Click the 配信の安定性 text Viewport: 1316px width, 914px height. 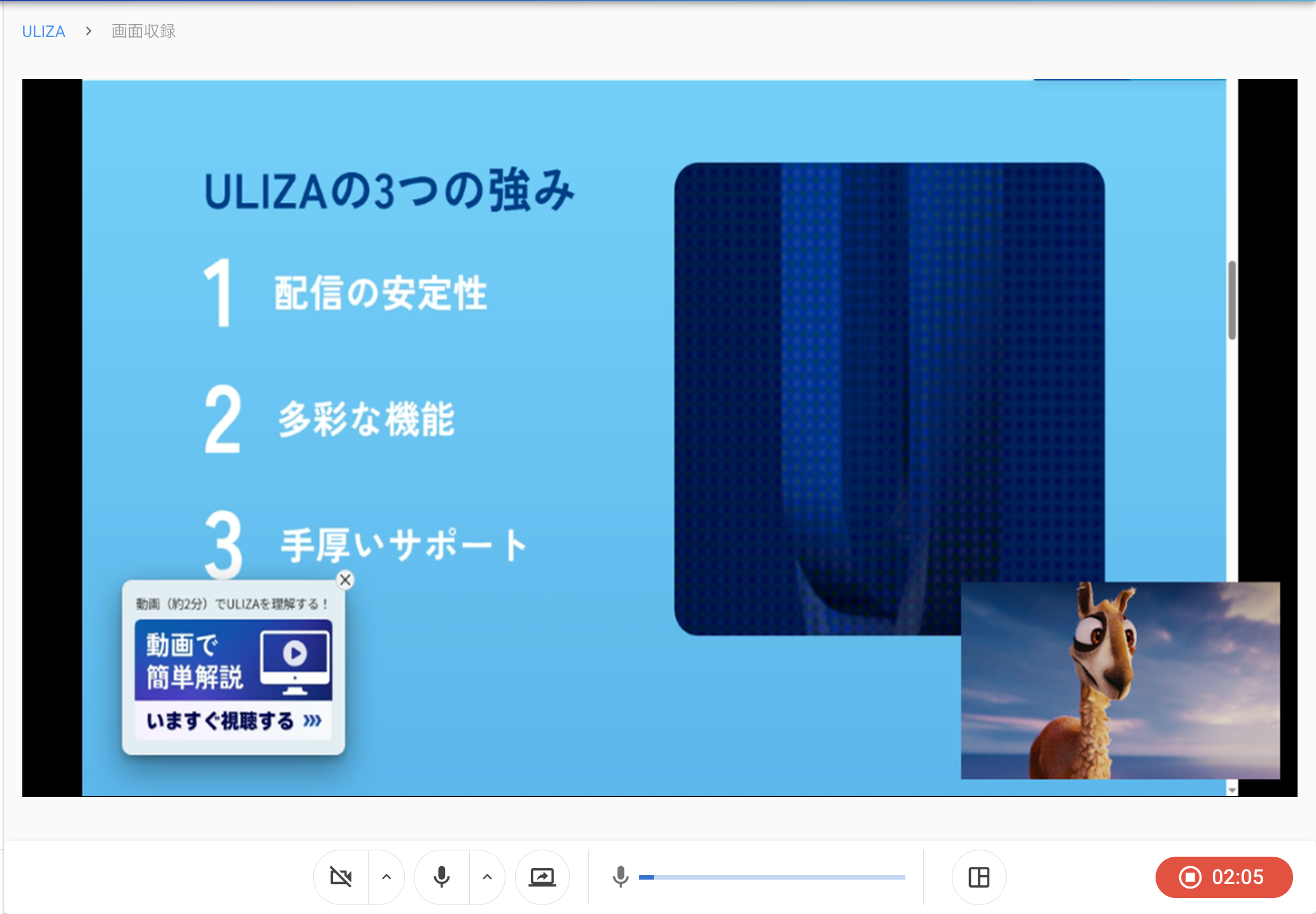[381, 293]
